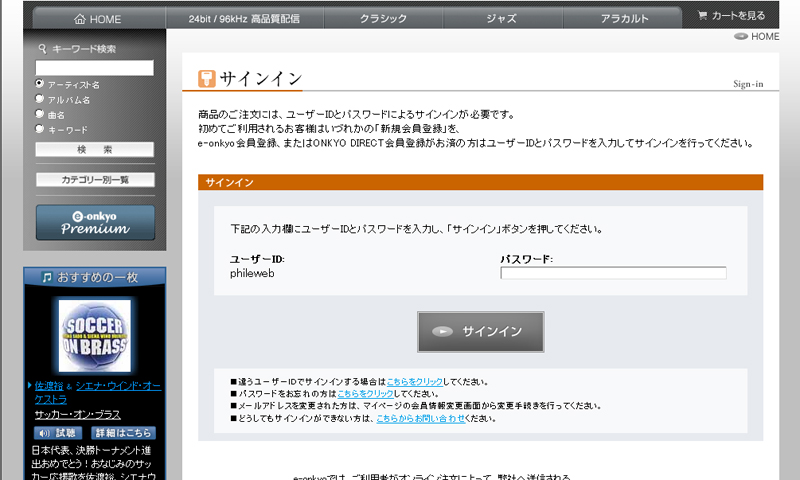Click link to sign in with different user ID
This screenshot has width=800, height=480.
point(415,382)
